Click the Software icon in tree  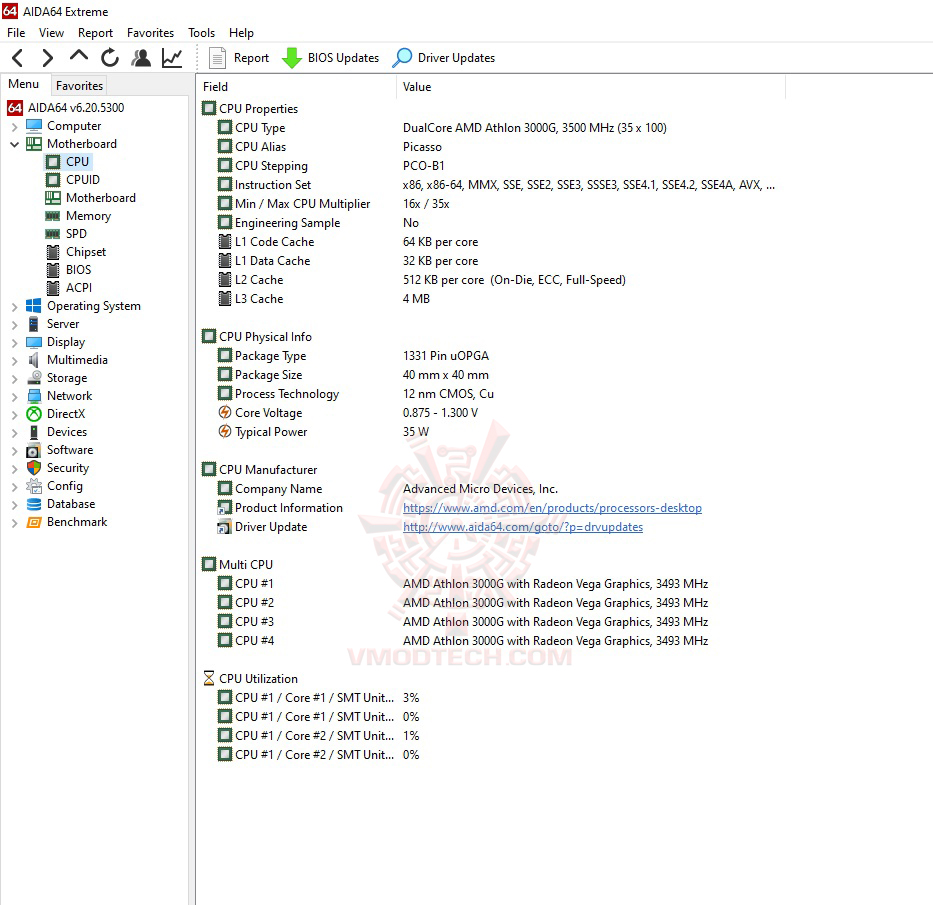click(34, 450)
